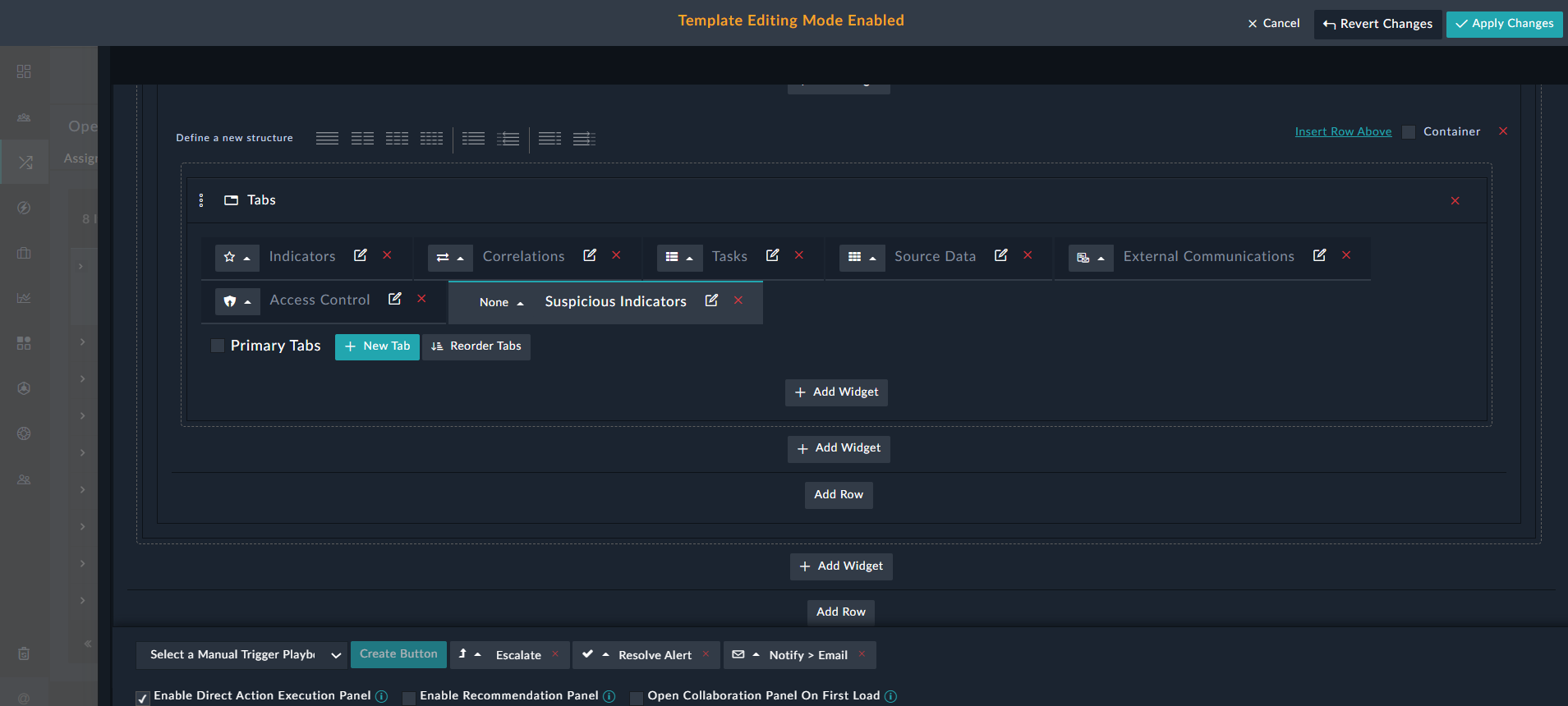Viewport: 1568px width, 706px height.
Task: Open the Source Data tab icon dropdown
Action: (x=862, y=258)
